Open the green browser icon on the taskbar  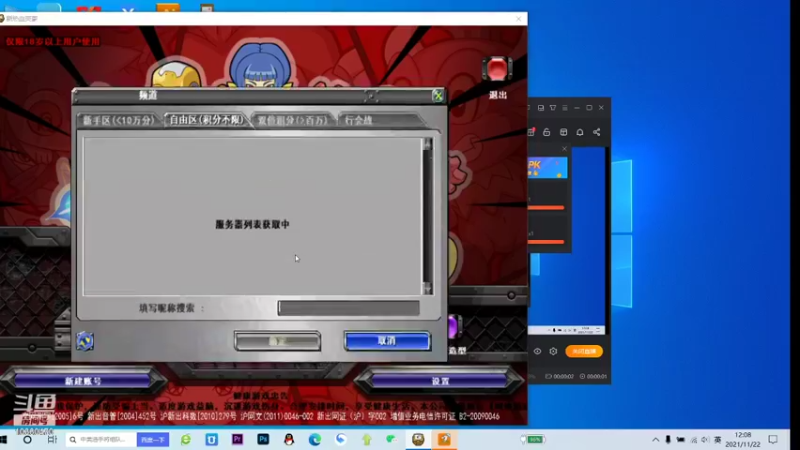pyautogui.click(x=186, y=439)
